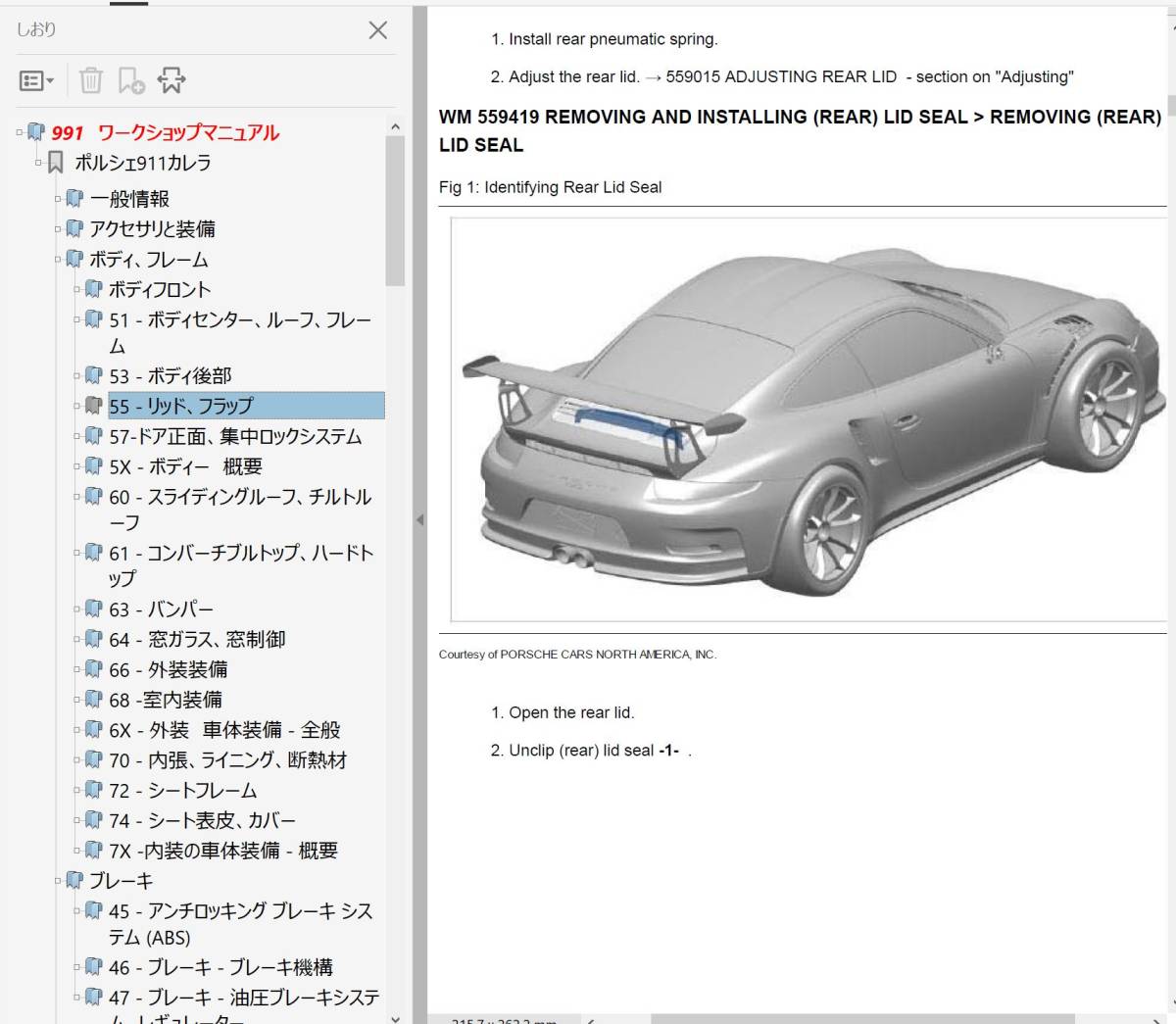Close the しおり bookmarks panel
This screenshot has height=1024, width=1176.
(377, 30)
